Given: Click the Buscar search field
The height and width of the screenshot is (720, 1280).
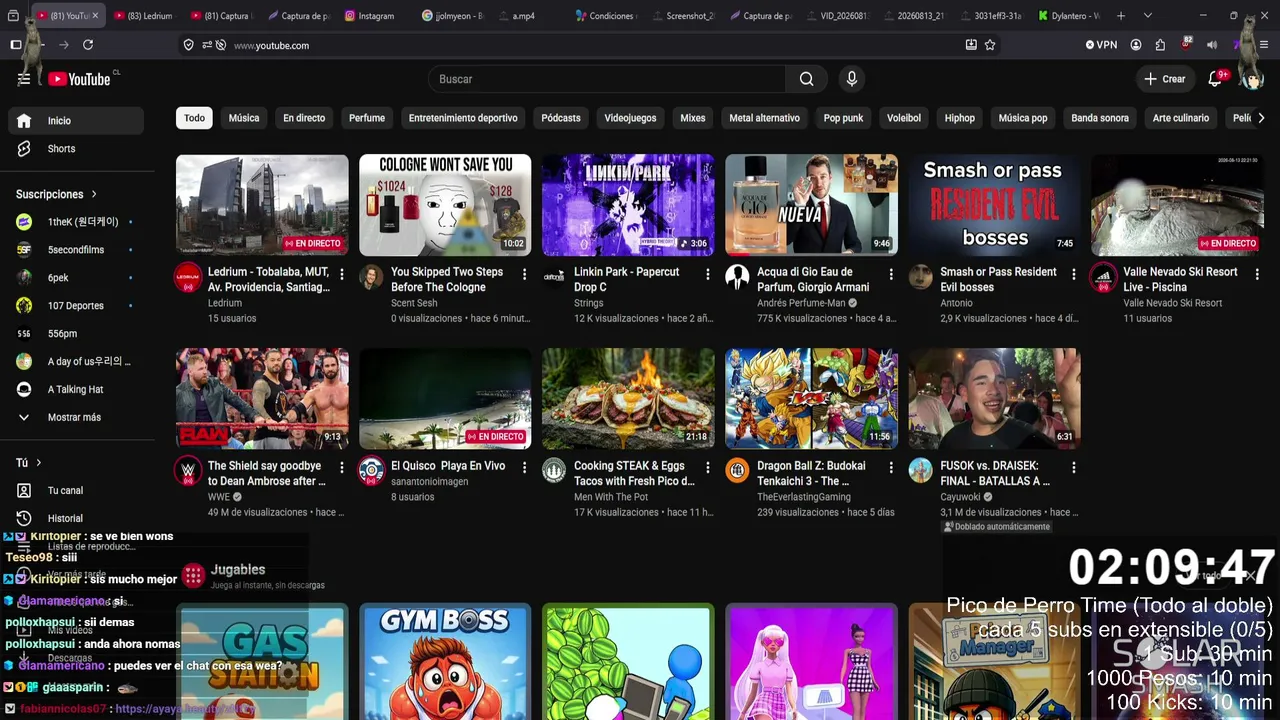Looking at the screenshot, I should point(607,79).
